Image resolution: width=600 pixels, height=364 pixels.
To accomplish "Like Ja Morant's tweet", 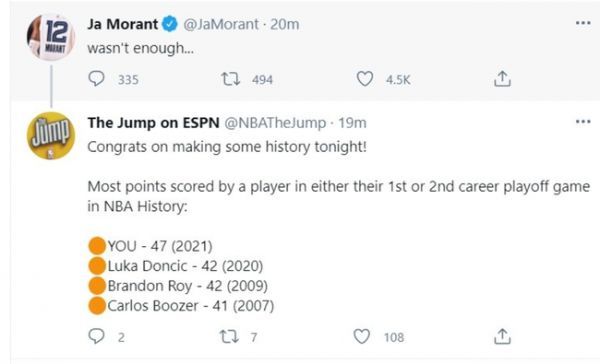I will 365,79.
